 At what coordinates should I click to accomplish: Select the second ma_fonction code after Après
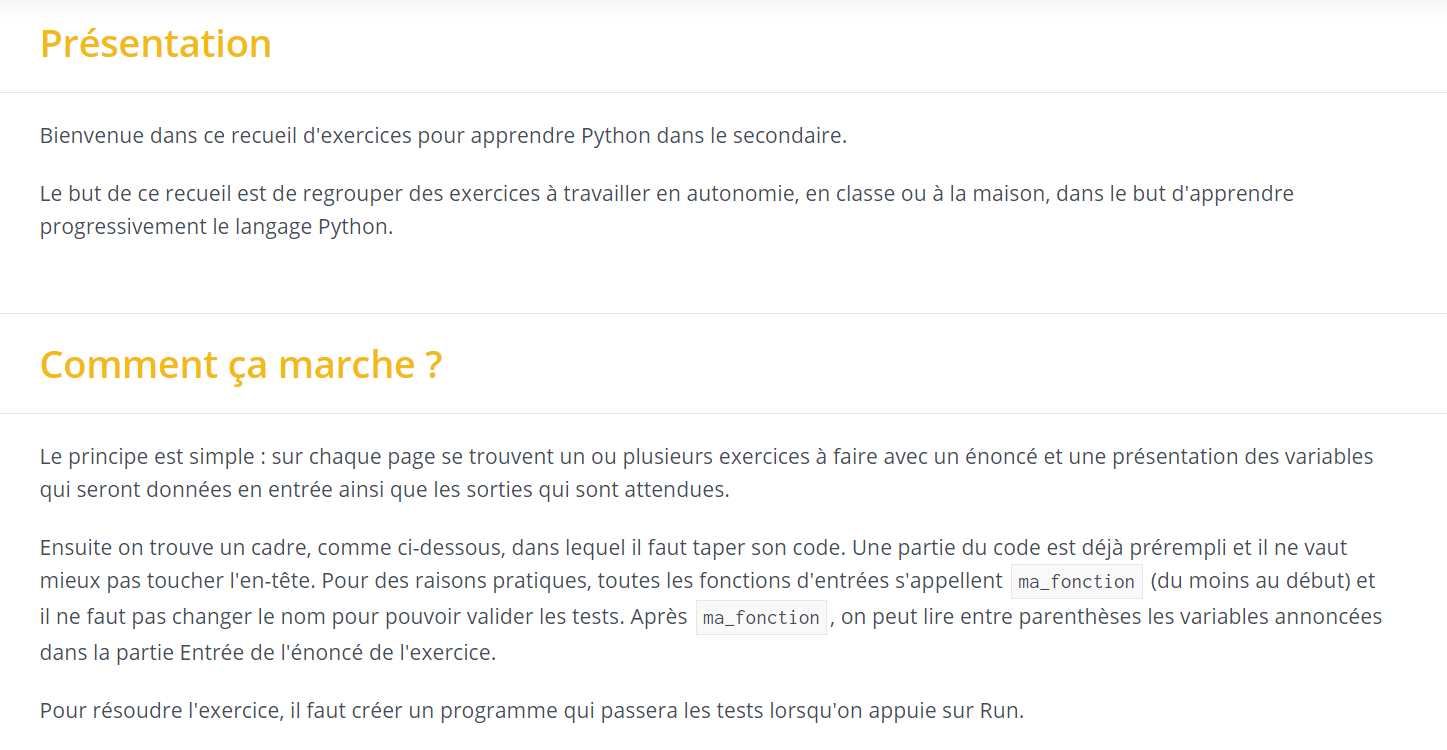click(x=761, y=617)
